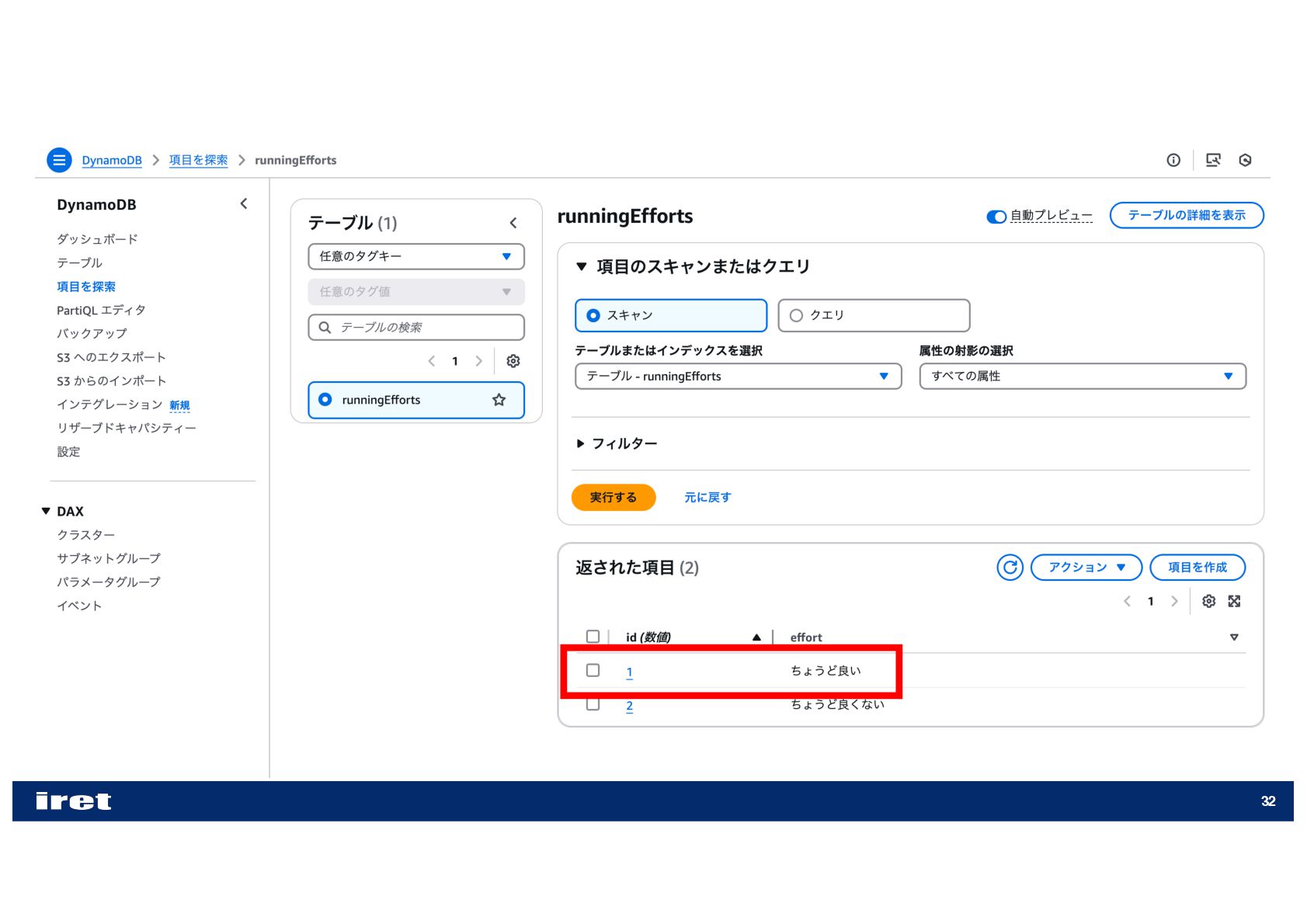Click the ちょうど良い effort cell
The image size is (1307, 924).
point(826,671)
